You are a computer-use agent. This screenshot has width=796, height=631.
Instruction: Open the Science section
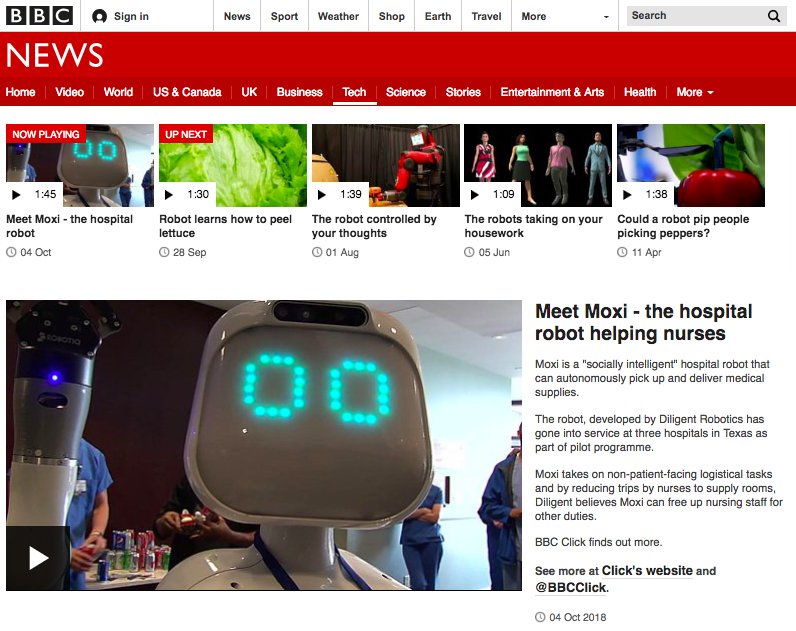click(x=406, y=92)
